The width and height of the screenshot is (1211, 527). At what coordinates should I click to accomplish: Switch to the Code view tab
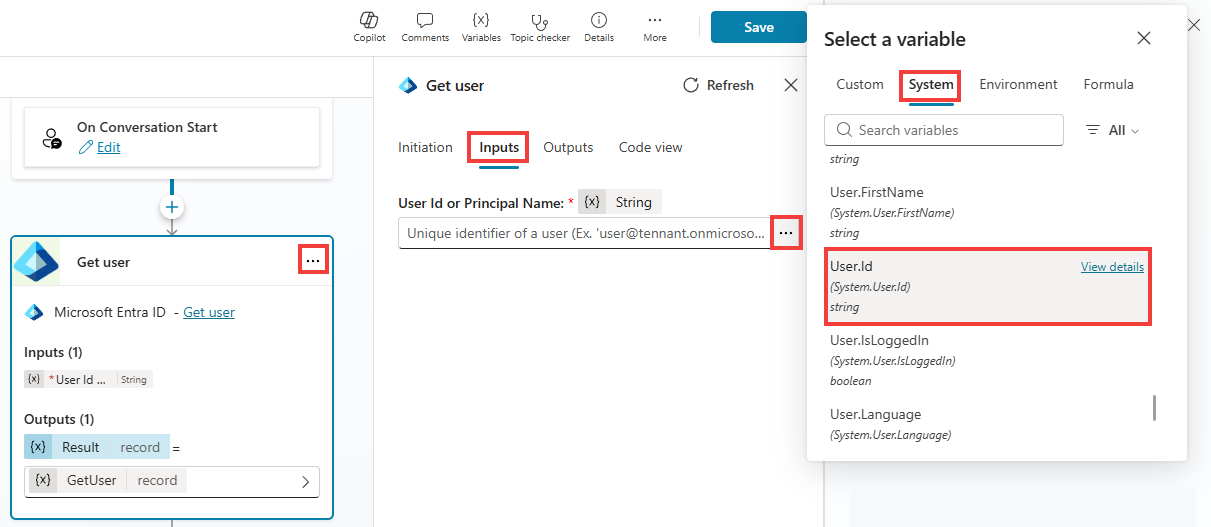(x=650, y=148)
